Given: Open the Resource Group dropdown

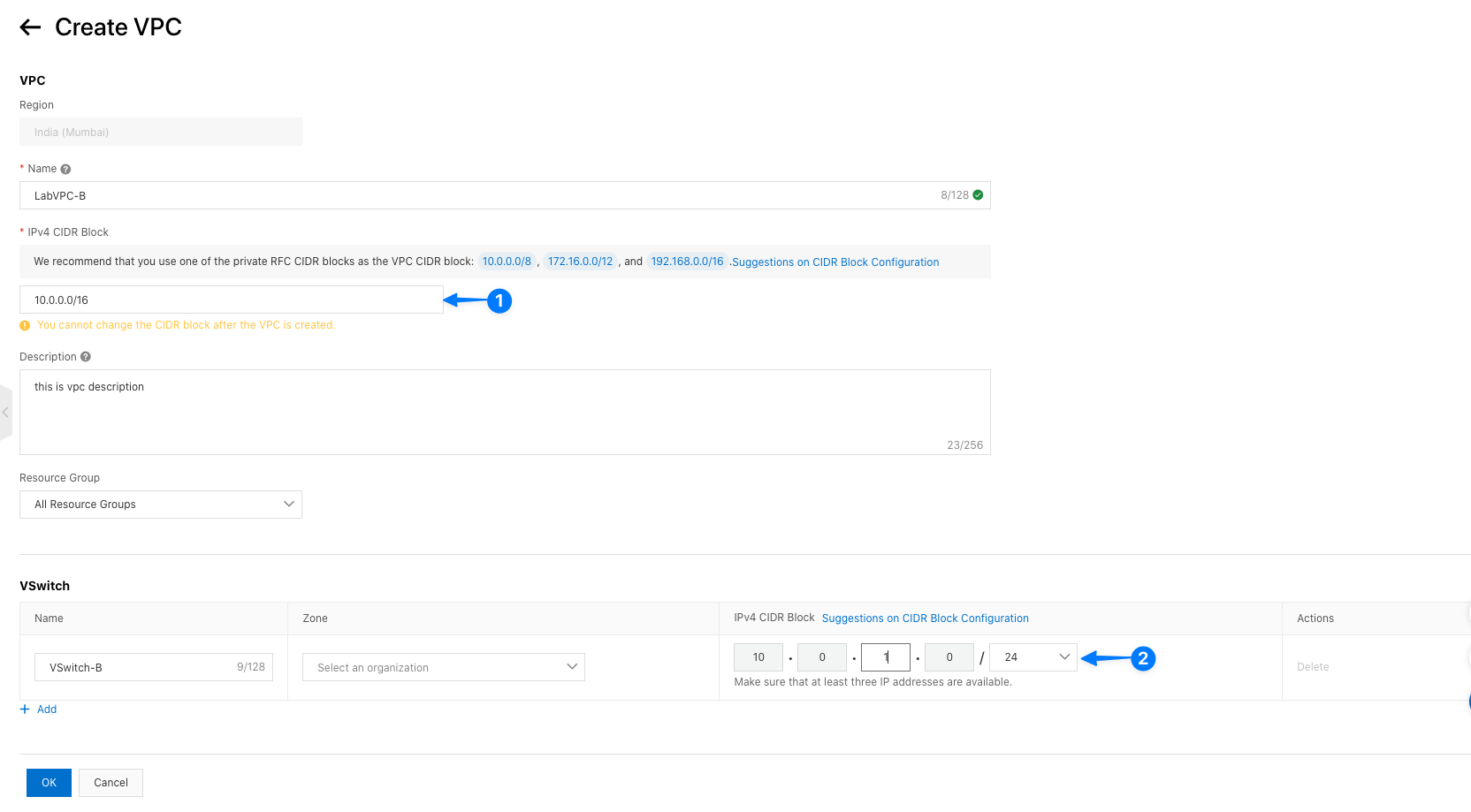Looking at the screenshot, I should point(160,505).
